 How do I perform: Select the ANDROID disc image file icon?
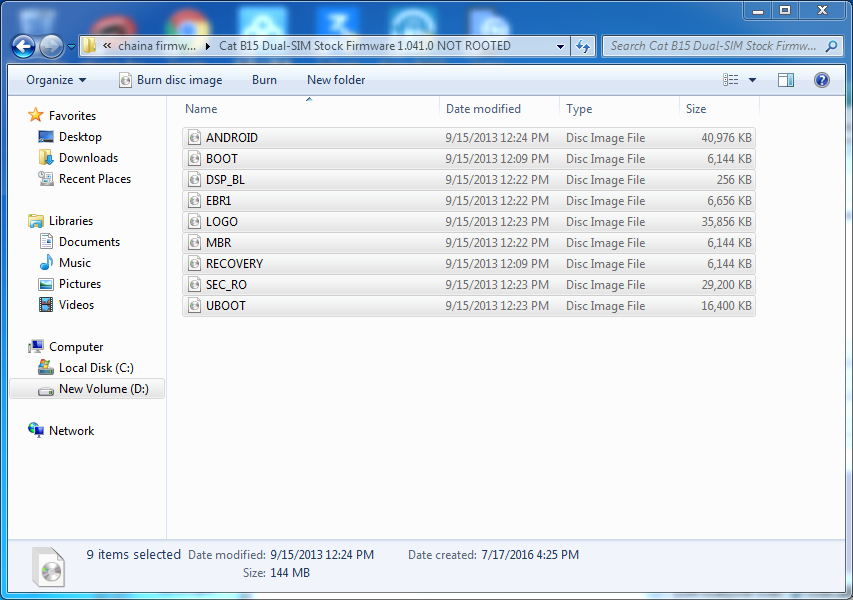click(x=194, y=138)
